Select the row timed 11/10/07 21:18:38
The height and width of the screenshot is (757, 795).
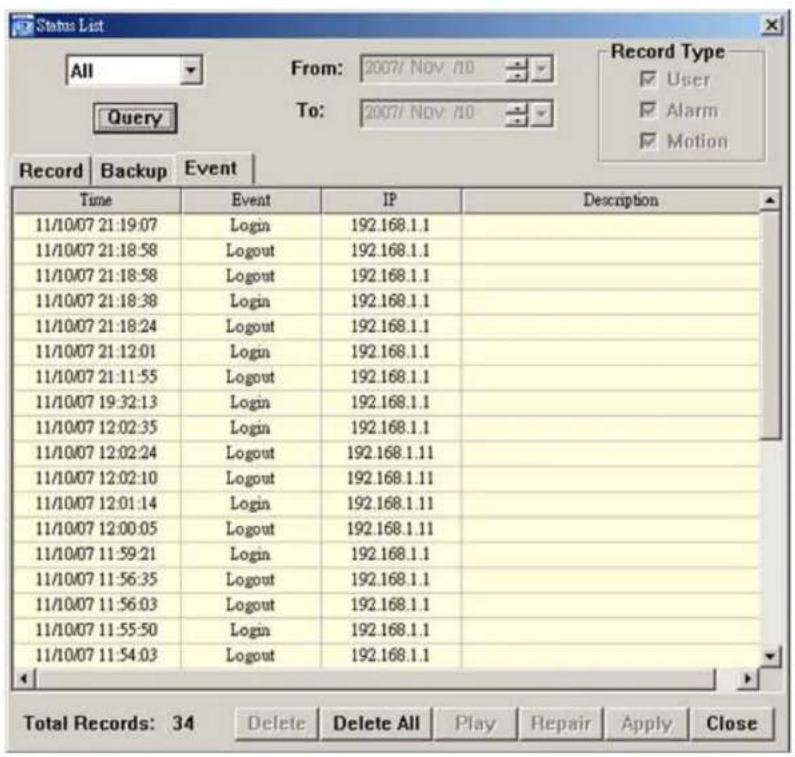pos(386,301)
